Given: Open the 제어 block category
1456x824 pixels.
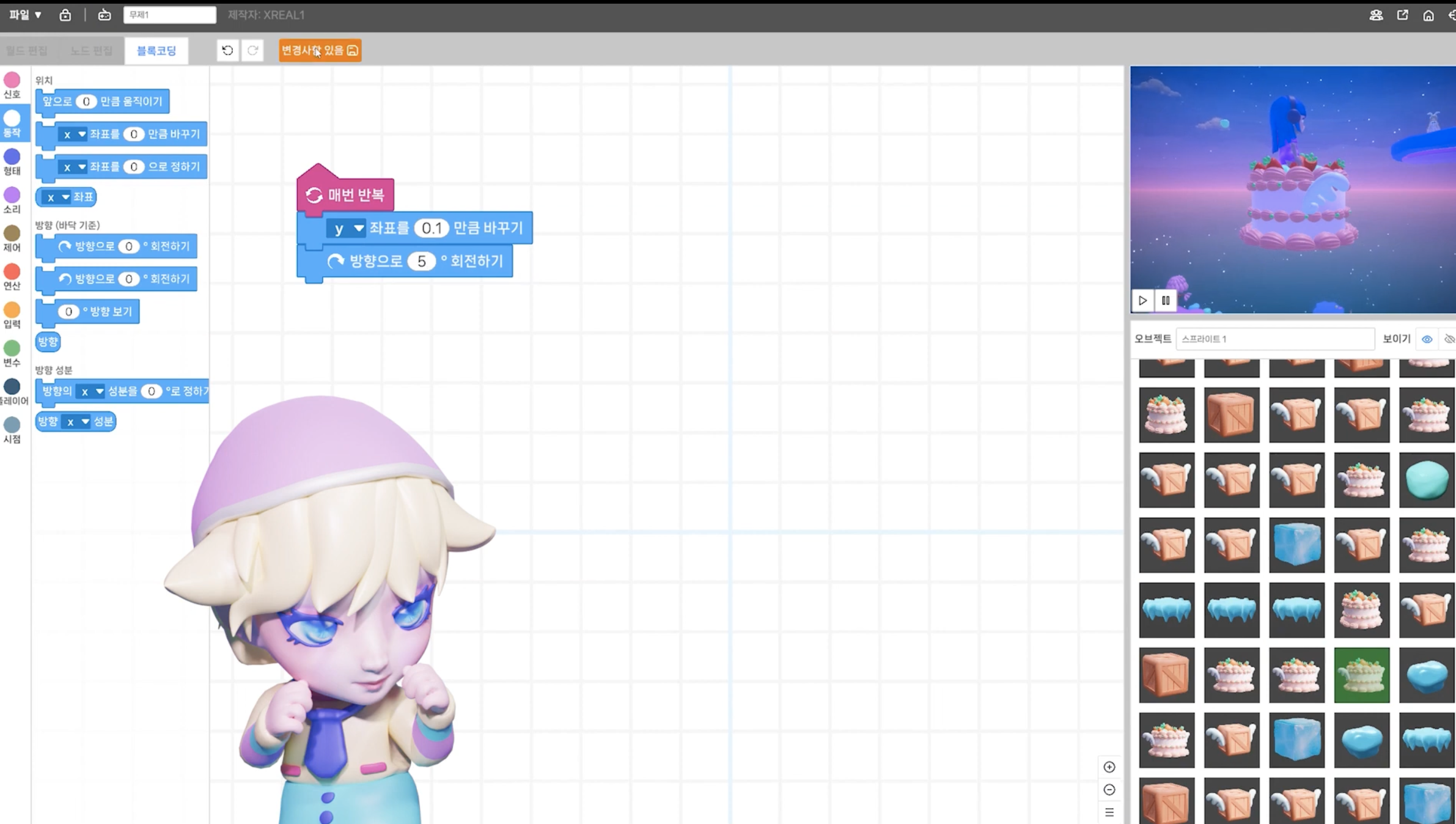Looking at the screenshot, I should click(12, 238).
